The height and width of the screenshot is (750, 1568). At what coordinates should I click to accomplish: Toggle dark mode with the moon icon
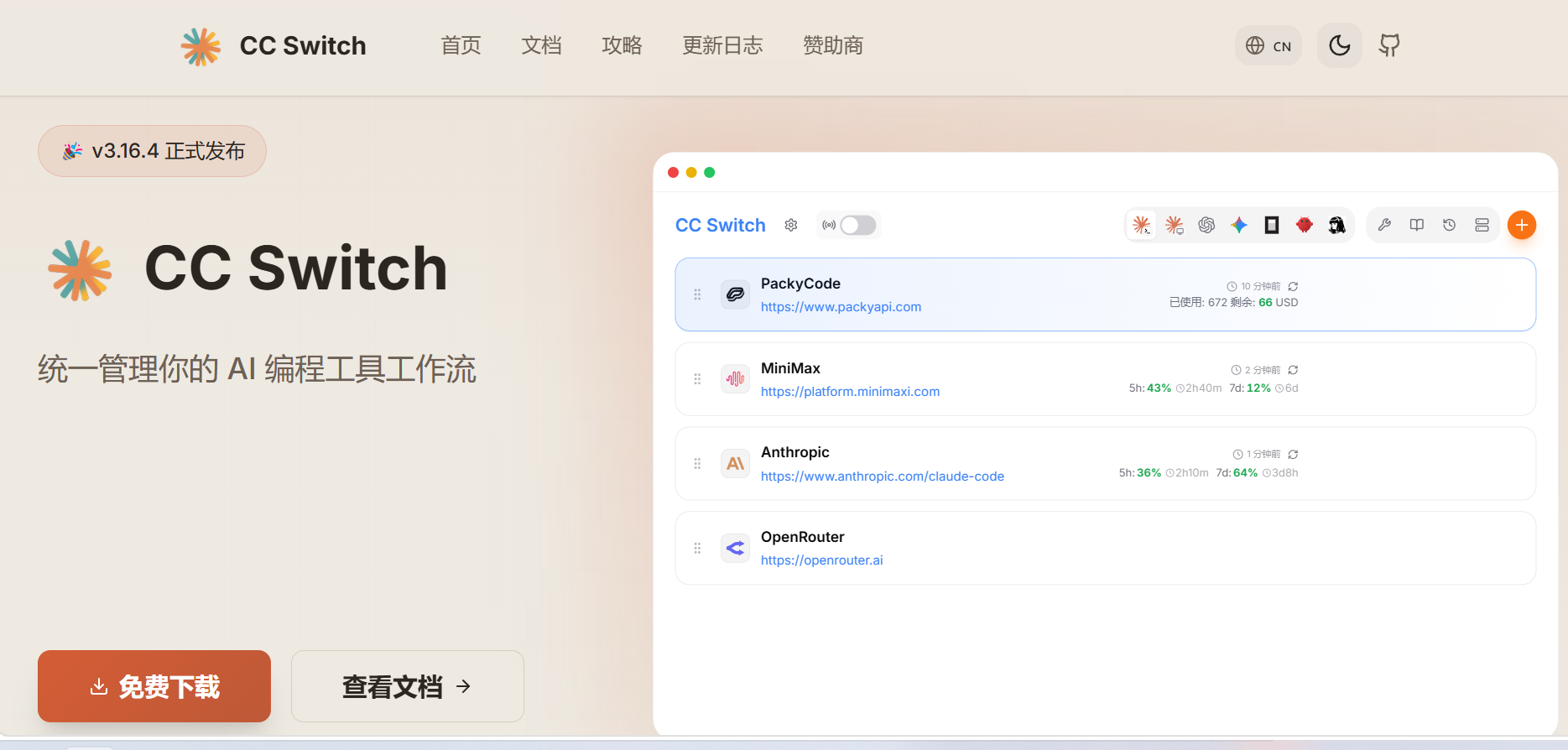click(1339, 45)
